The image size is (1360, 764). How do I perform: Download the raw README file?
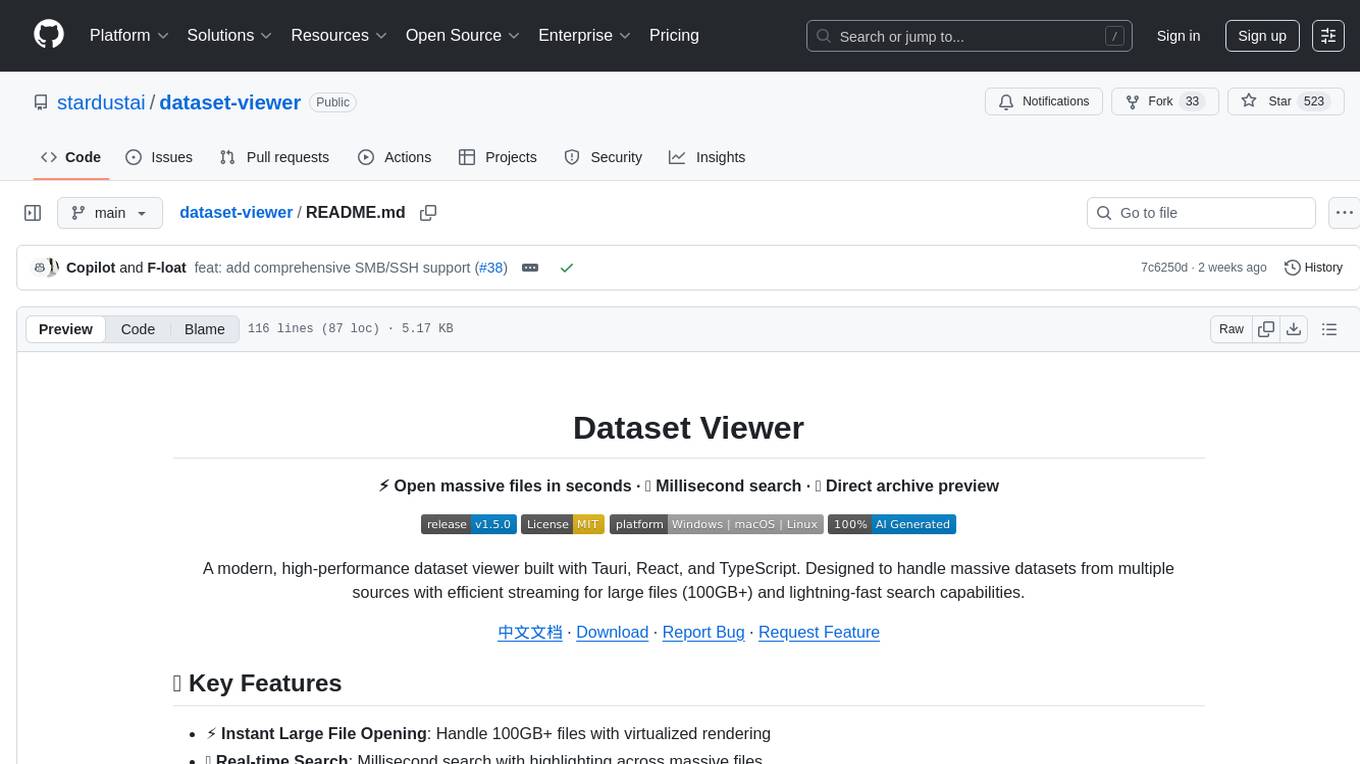pos(1294,329)
